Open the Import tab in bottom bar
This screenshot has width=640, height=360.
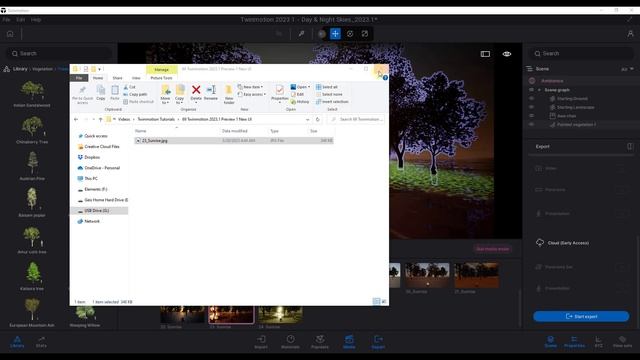(x=261, y=342)
